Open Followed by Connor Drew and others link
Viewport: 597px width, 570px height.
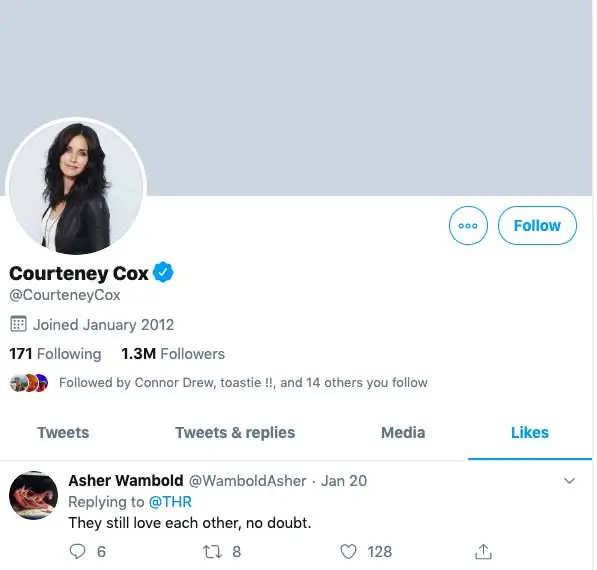click(243, 383)
